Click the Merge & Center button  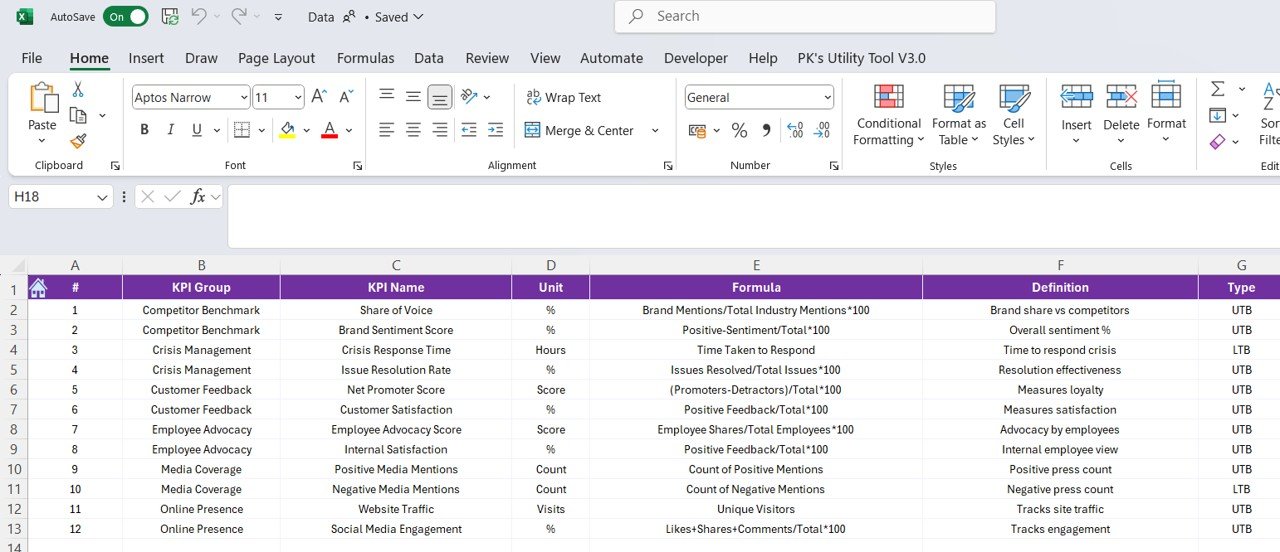580,130
